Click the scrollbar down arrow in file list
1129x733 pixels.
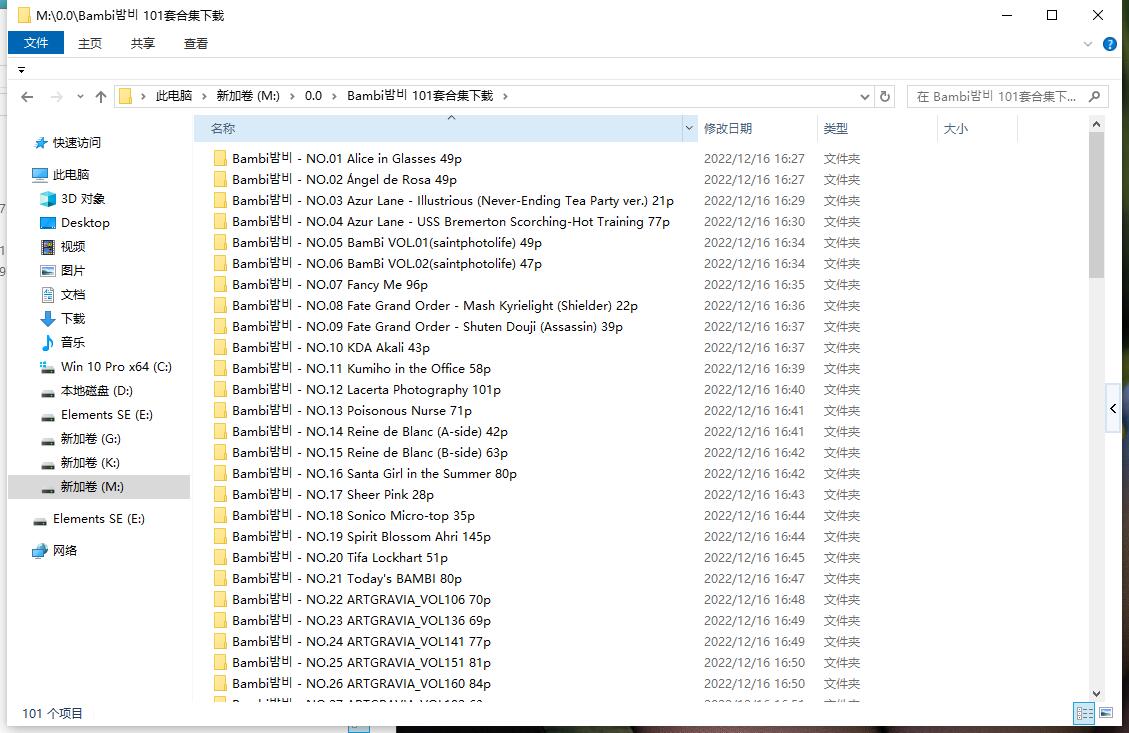(1096, 694)
